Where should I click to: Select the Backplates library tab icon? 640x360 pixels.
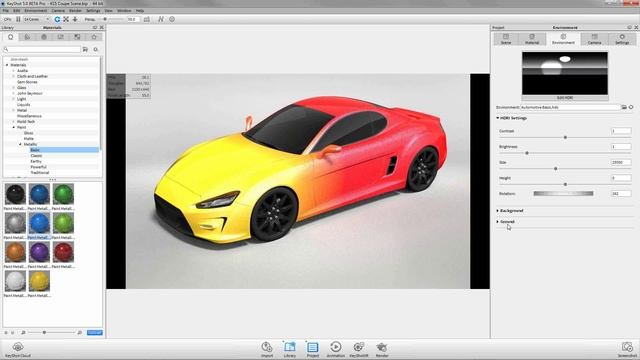[60, 37]
